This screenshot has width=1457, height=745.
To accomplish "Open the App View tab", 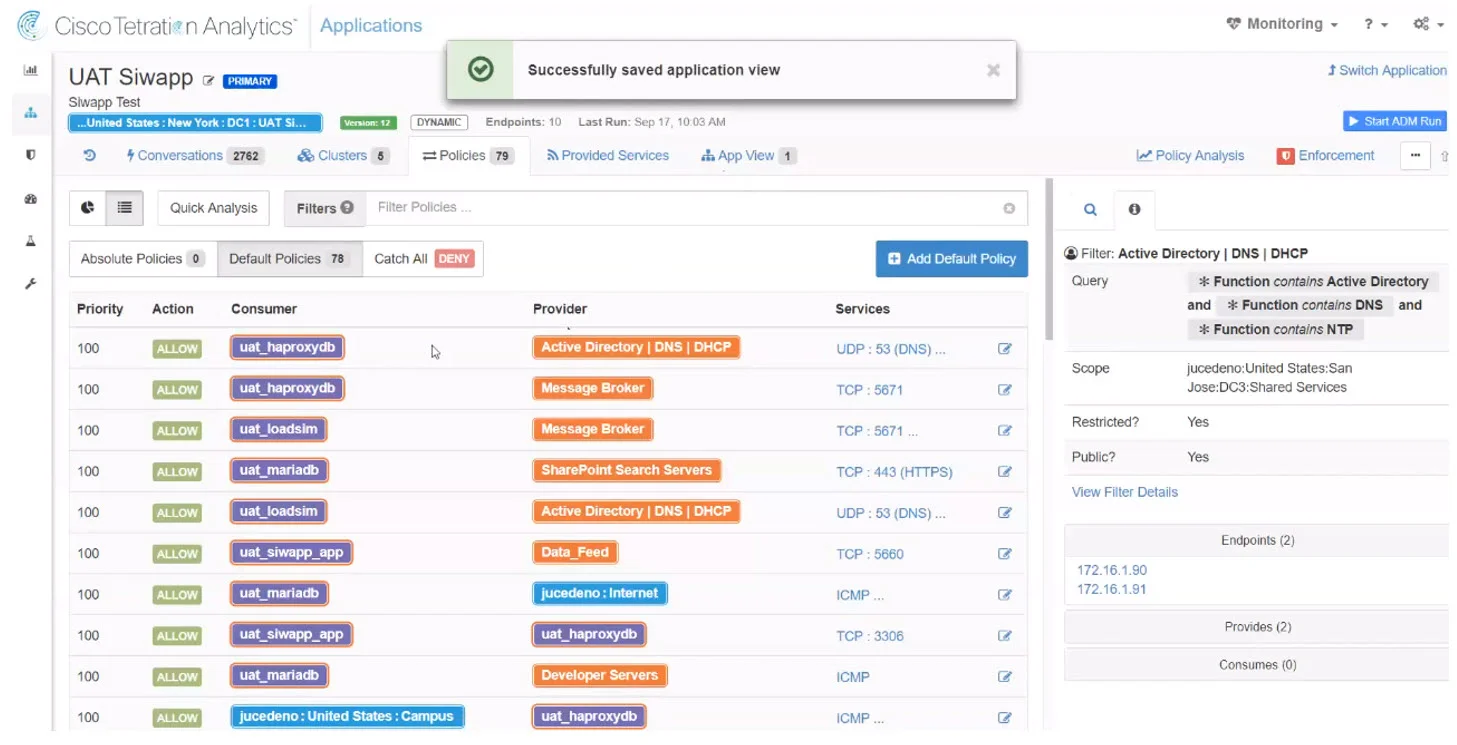I will [x=748, y=156].
